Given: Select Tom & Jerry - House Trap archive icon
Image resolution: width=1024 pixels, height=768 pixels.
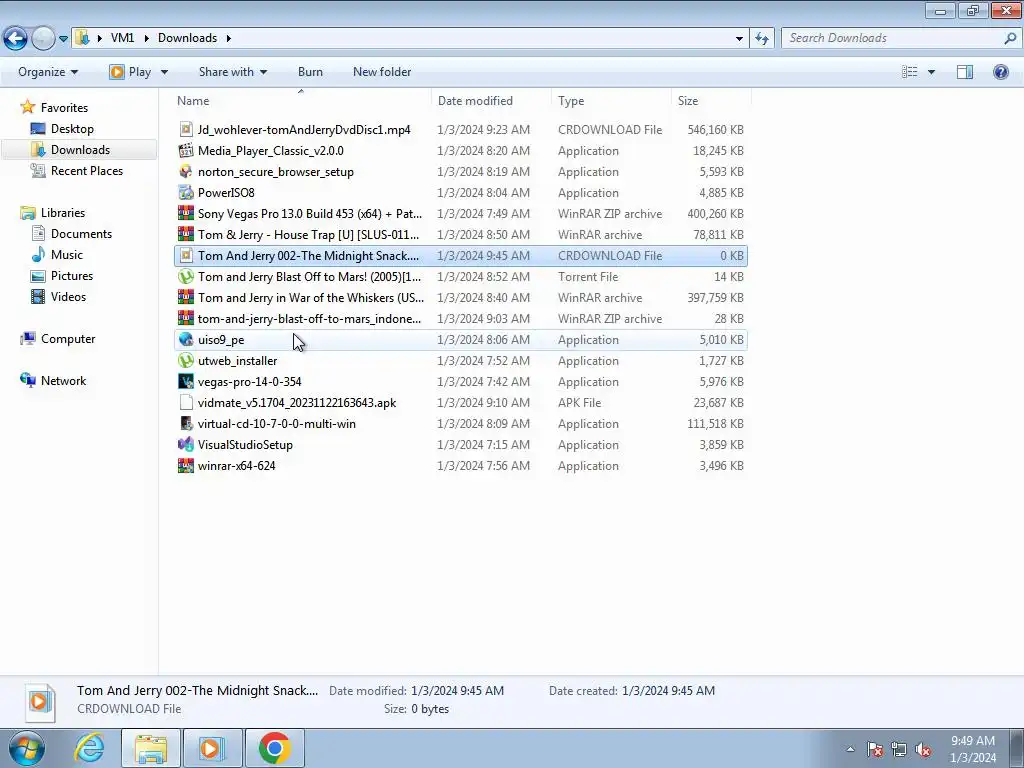Looking at the screenshot, I should click(x=186, y=234).
